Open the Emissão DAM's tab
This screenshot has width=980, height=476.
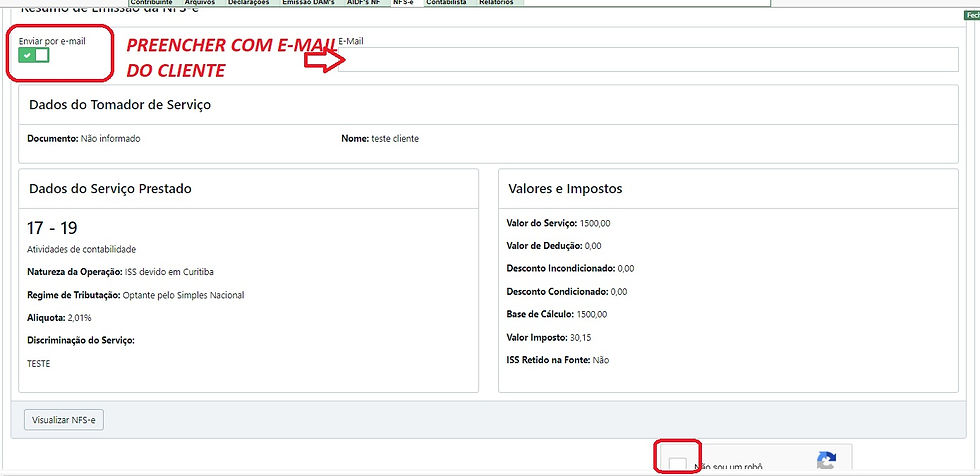(308, 2)
